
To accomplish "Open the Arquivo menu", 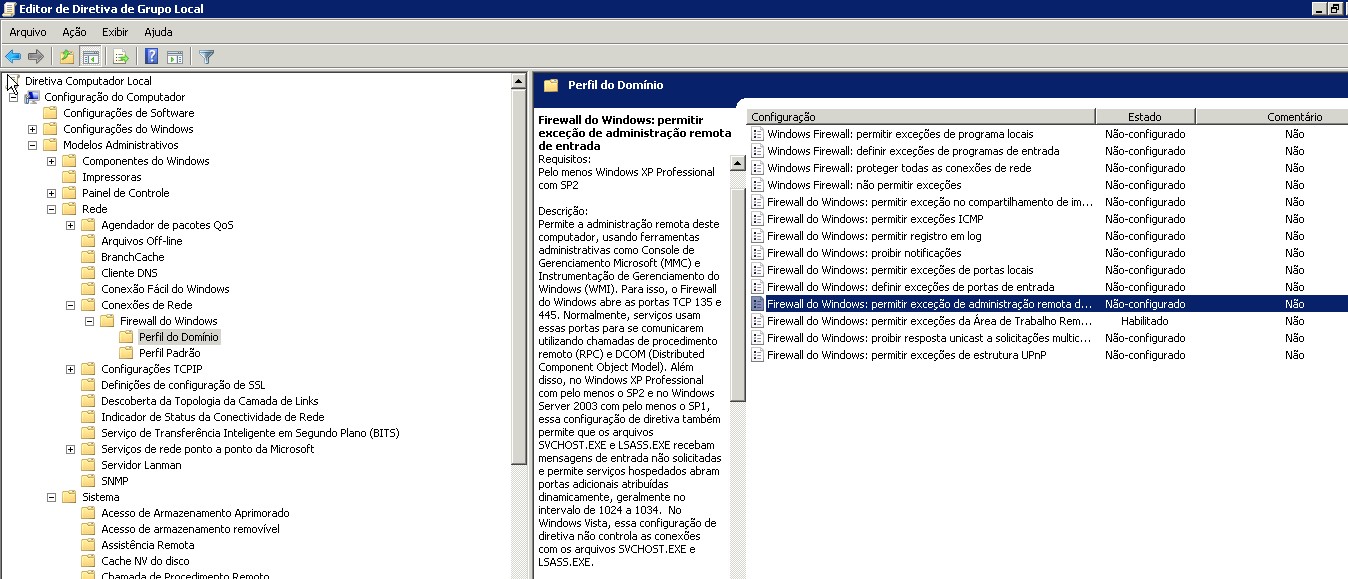I will [28, 32].
